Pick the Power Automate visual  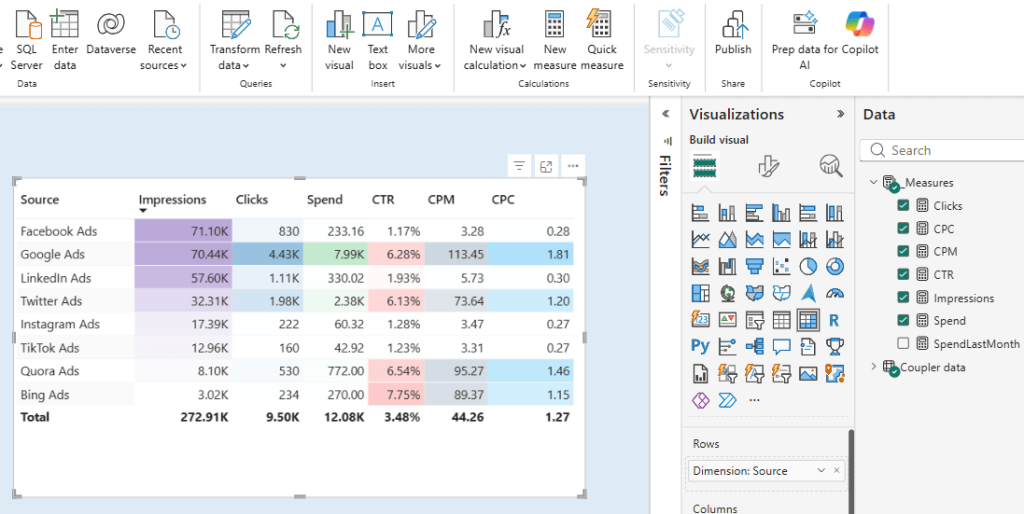coord(728,399)
